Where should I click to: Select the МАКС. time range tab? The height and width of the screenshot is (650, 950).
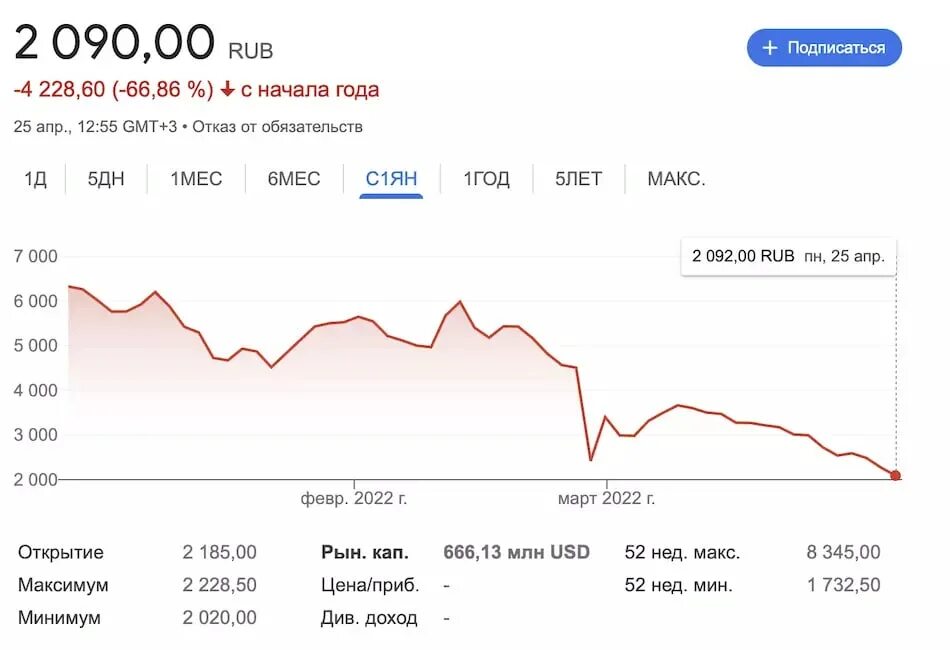[x=676, y=179]
